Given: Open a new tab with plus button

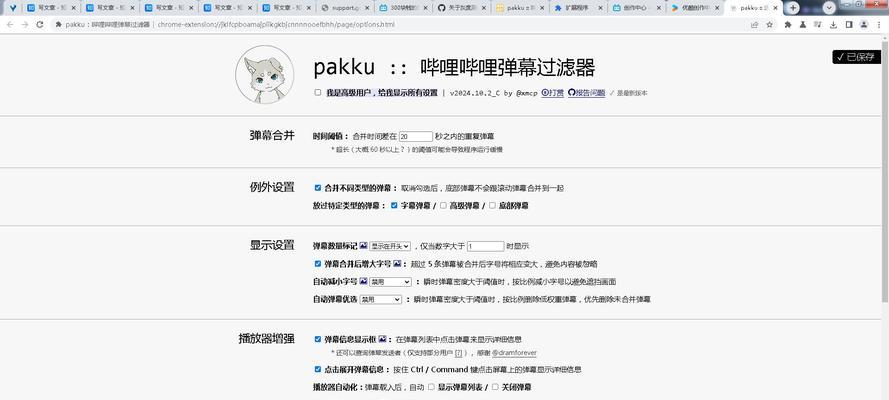Looking at the screenshot, I should tap(793, 8).
